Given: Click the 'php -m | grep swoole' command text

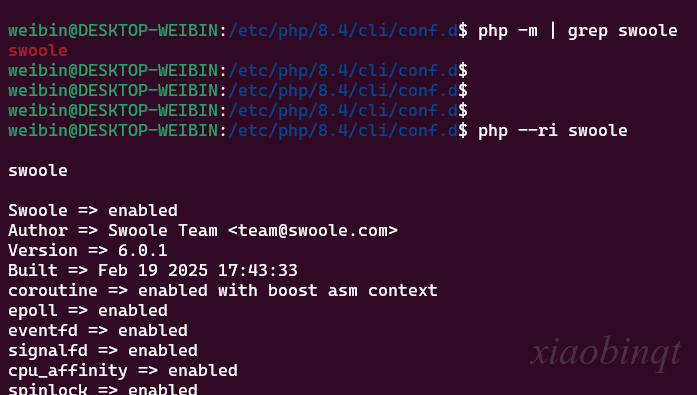Looking at the screenshot, I should click(x=577, y=31).
